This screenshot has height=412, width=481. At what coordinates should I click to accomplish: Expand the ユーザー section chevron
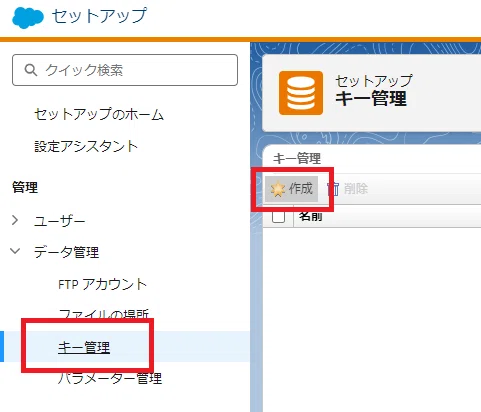[15, 220]
